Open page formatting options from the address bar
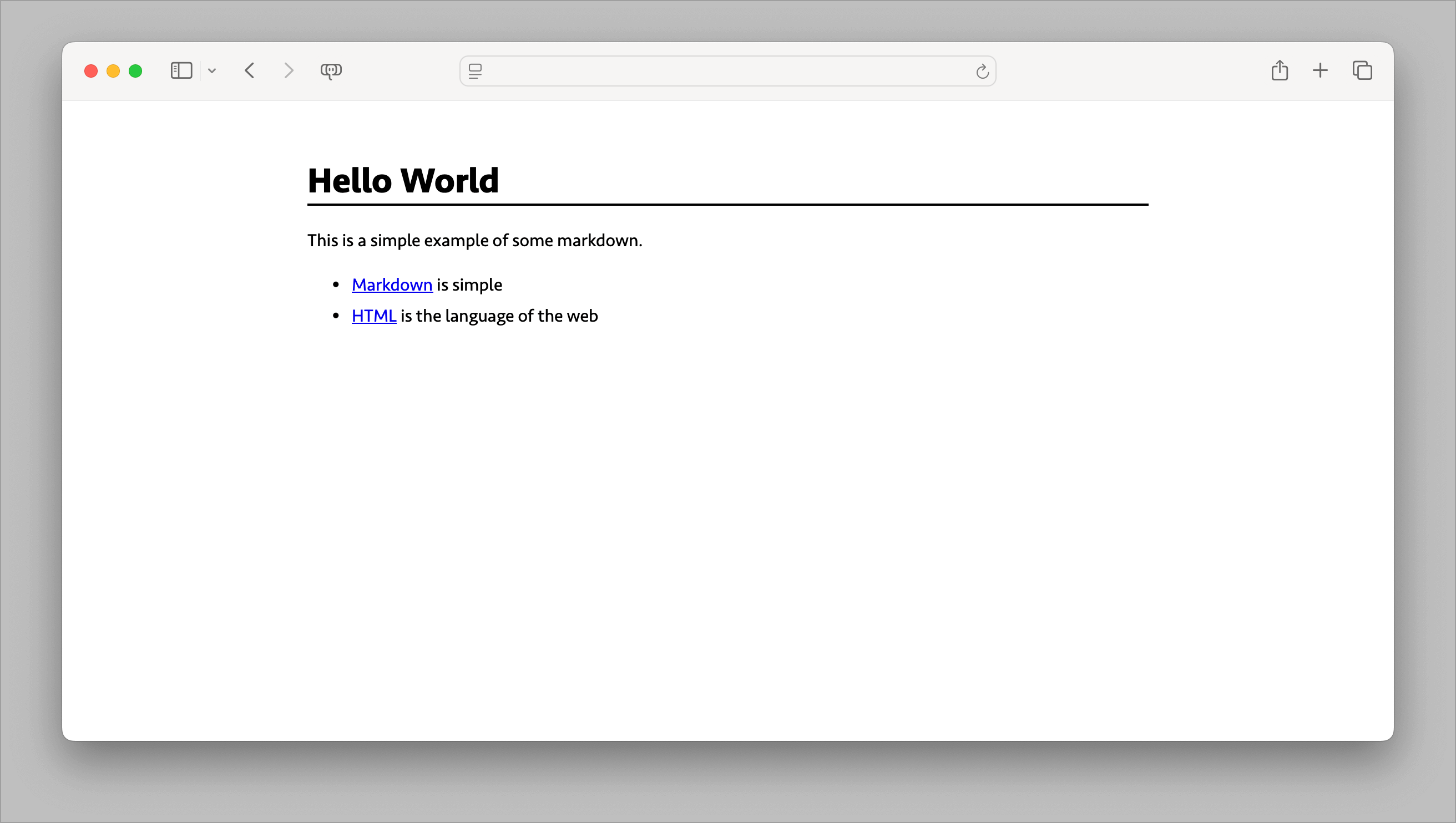This screenshot has width=1456, height=823. tap(476, 70)
